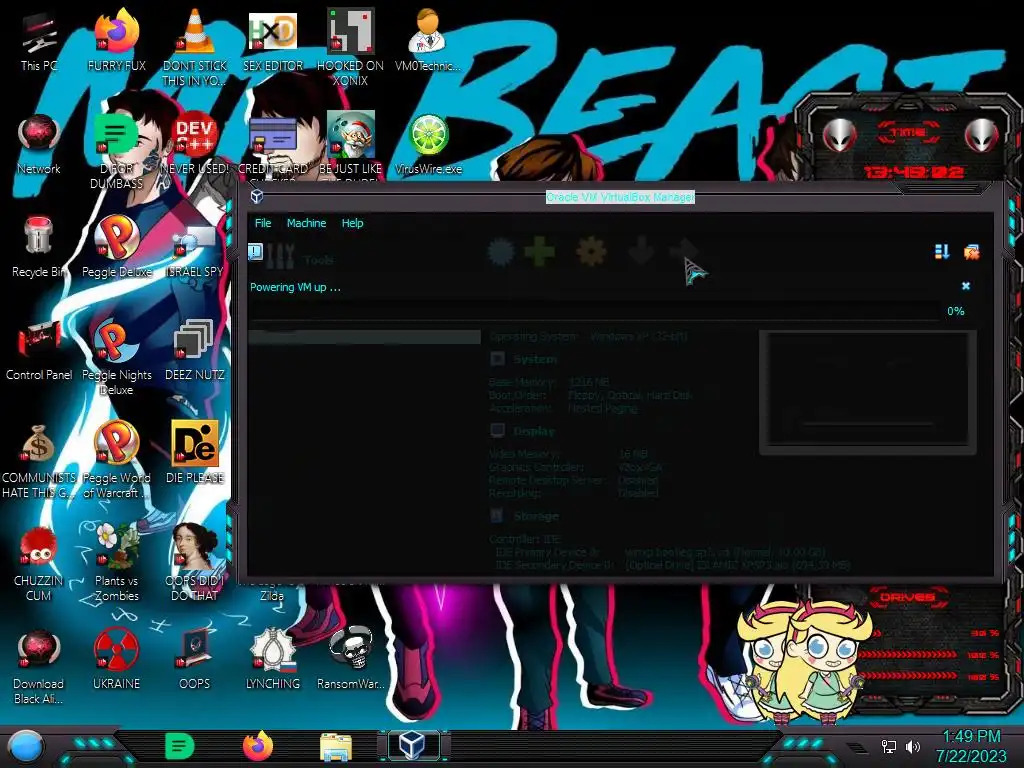Open the File menu in VirtualBox Manager
The height and width of the screenshot is (768, 1024).
coord(263,223)
